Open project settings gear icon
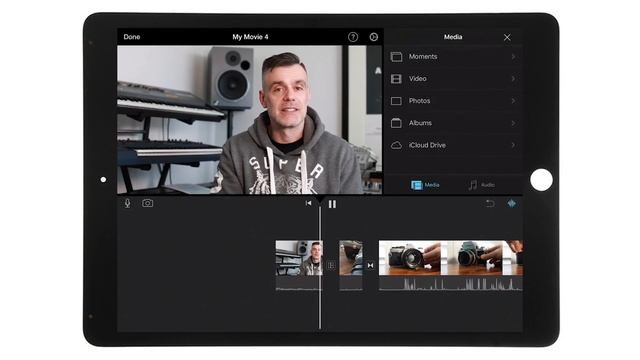 click(x=373, y=37)
